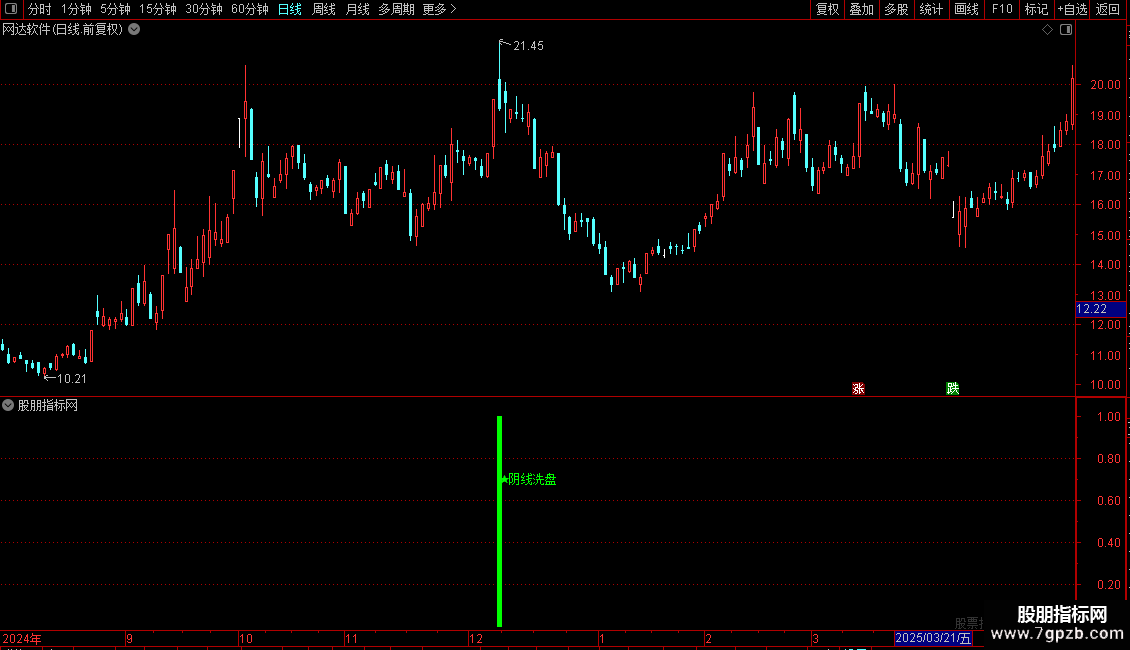Click the 叠加 overlay button
Image resolution: width=1130 pixels, height=650 pixels.
point(861,9)
